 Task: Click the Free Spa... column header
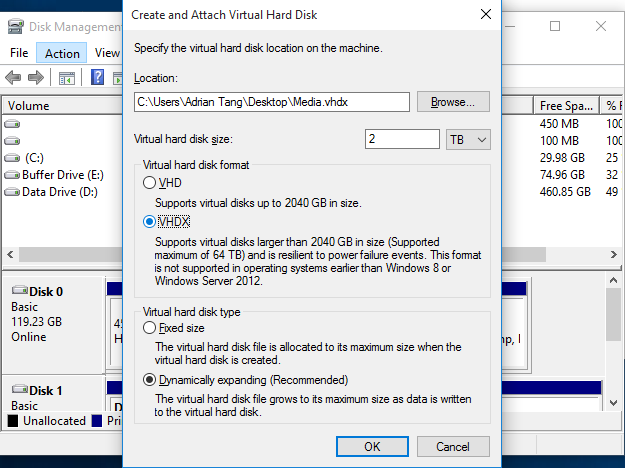click(566, 106)
